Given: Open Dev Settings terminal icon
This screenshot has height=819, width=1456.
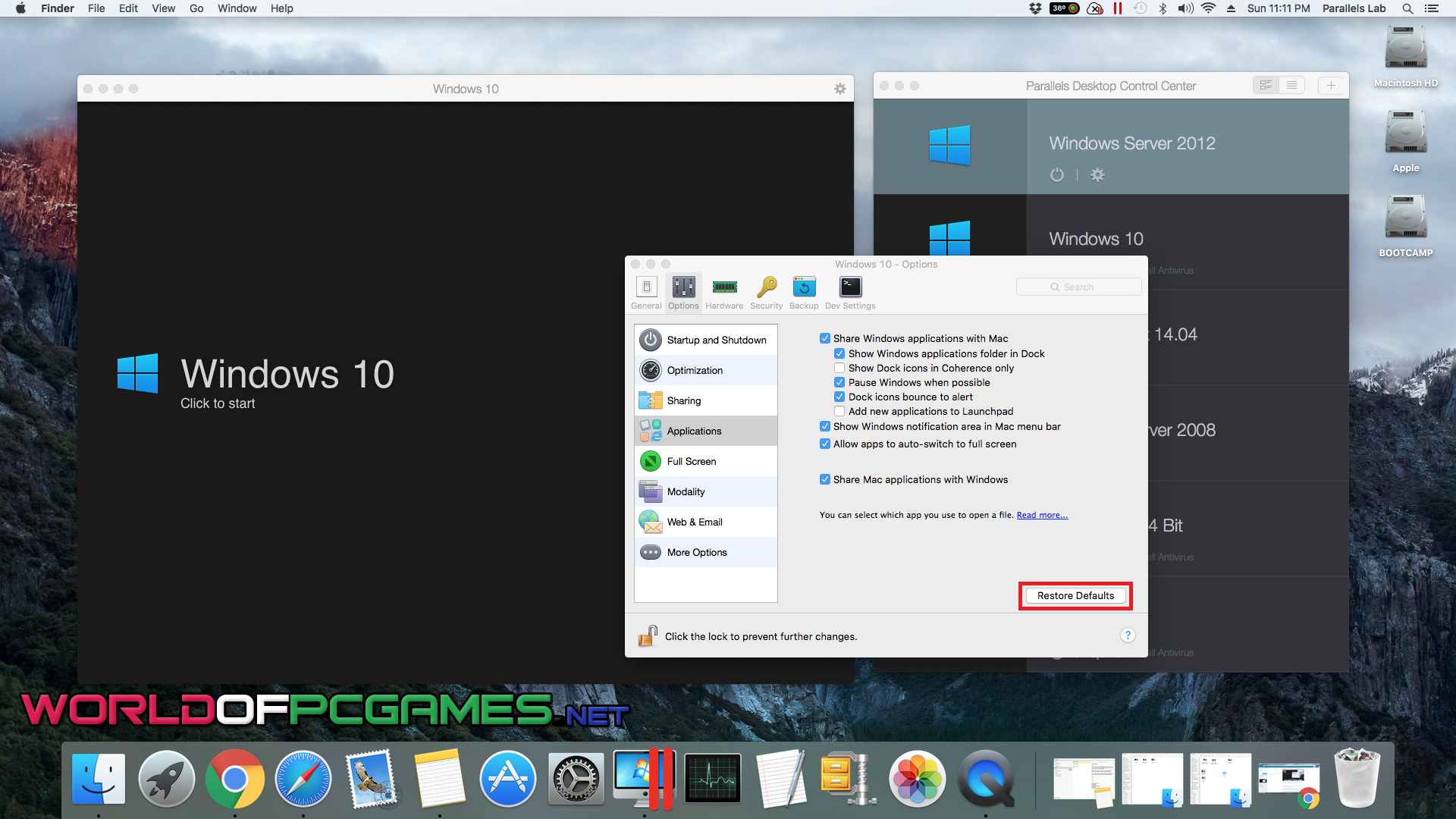Looking at the screenshot, I should pyautogui.click(x=850, y=287).
